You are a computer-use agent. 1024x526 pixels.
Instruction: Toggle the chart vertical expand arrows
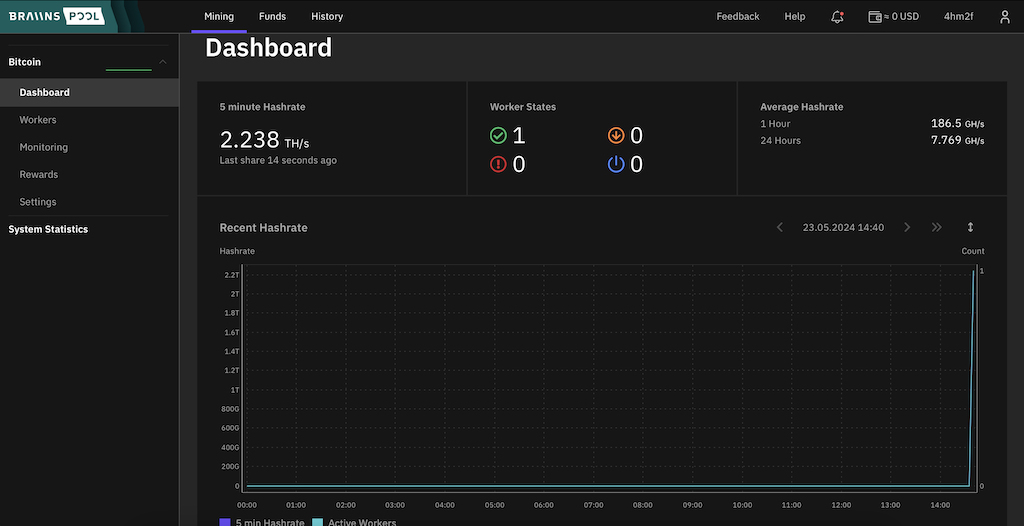[970, 228]
